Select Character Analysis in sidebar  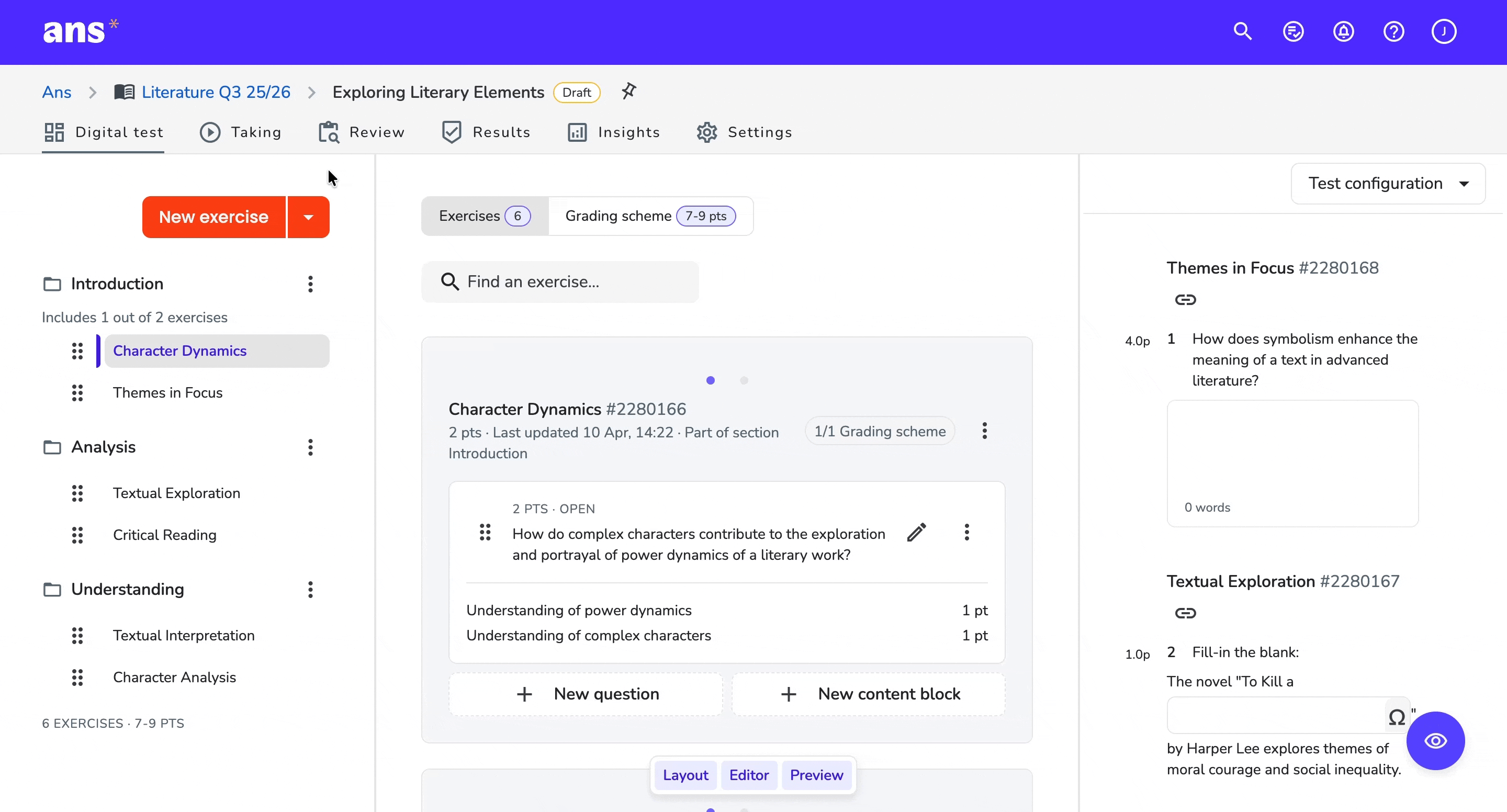[174, 677]
